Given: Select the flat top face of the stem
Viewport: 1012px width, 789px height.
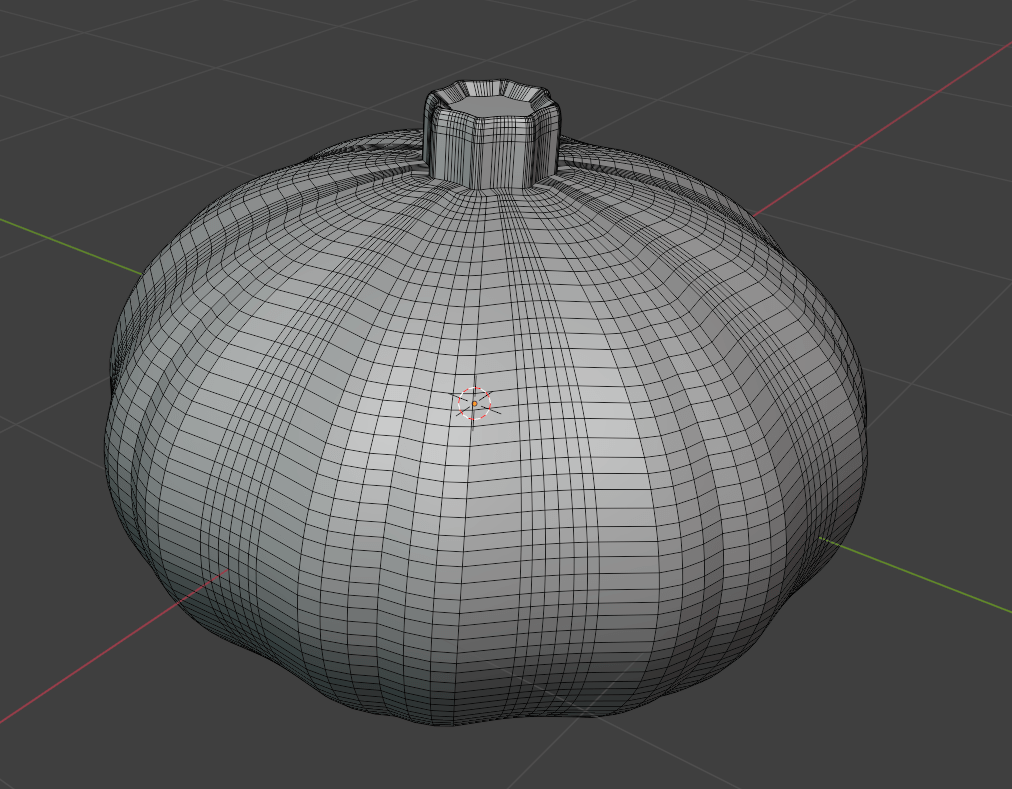Looking at the screenshot, I should pos(490,103).
